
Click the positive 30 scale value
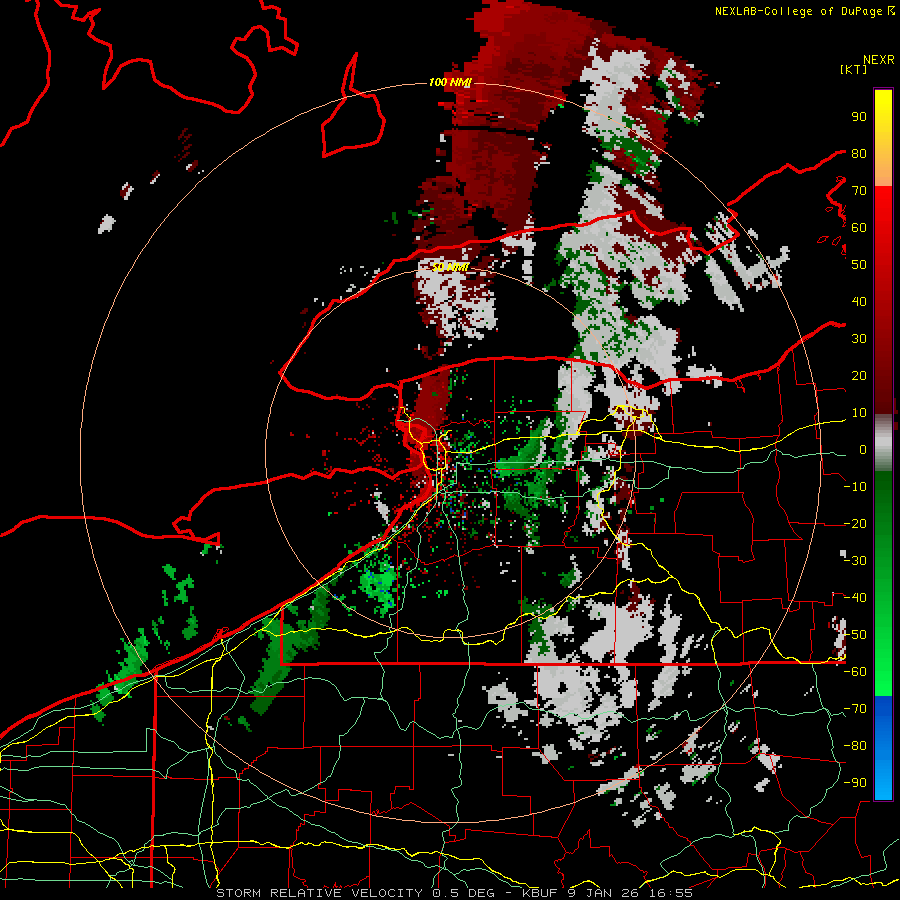[x=859, y=339]
